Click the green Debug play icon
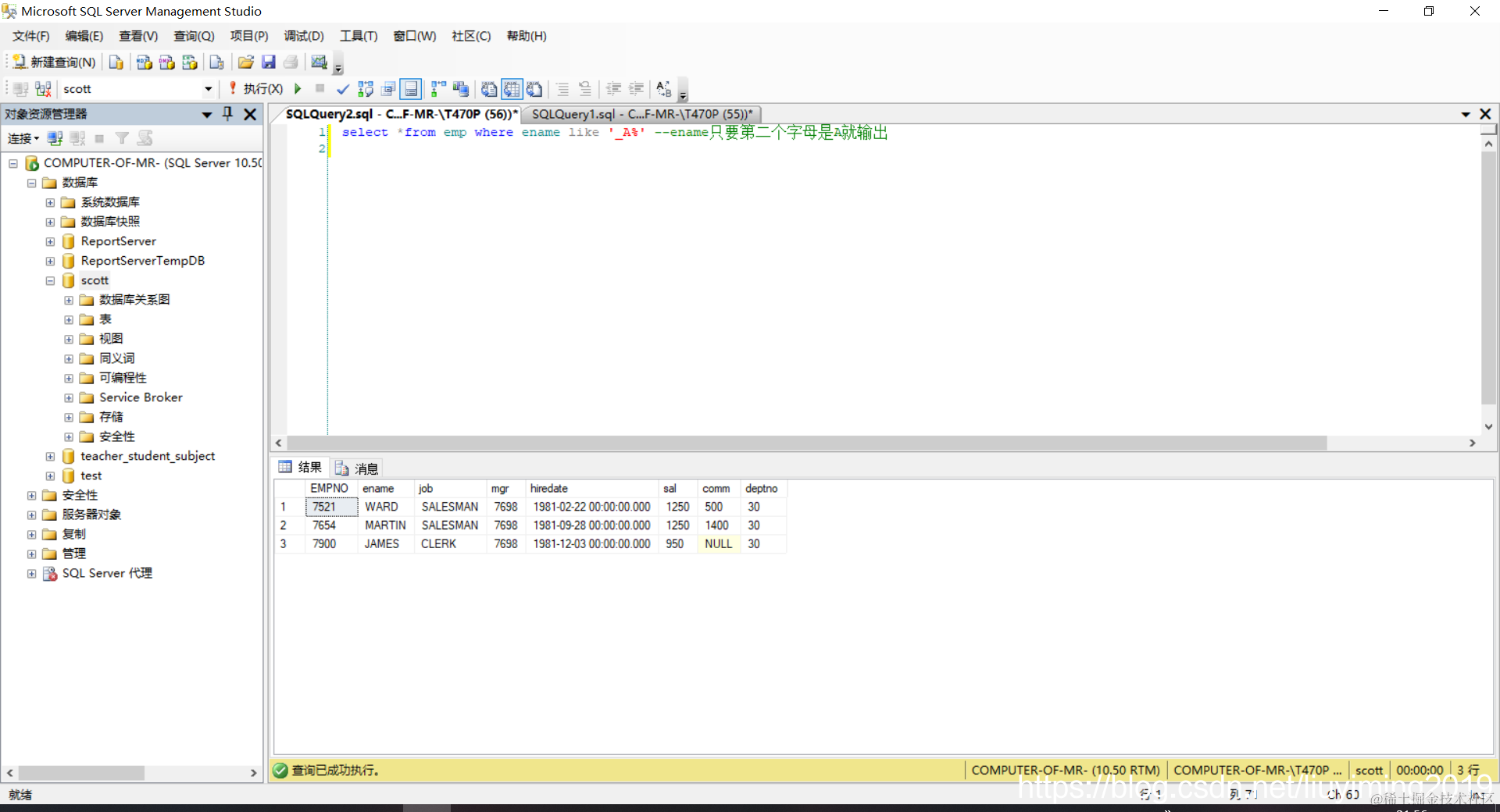 (x=298, y=89)
